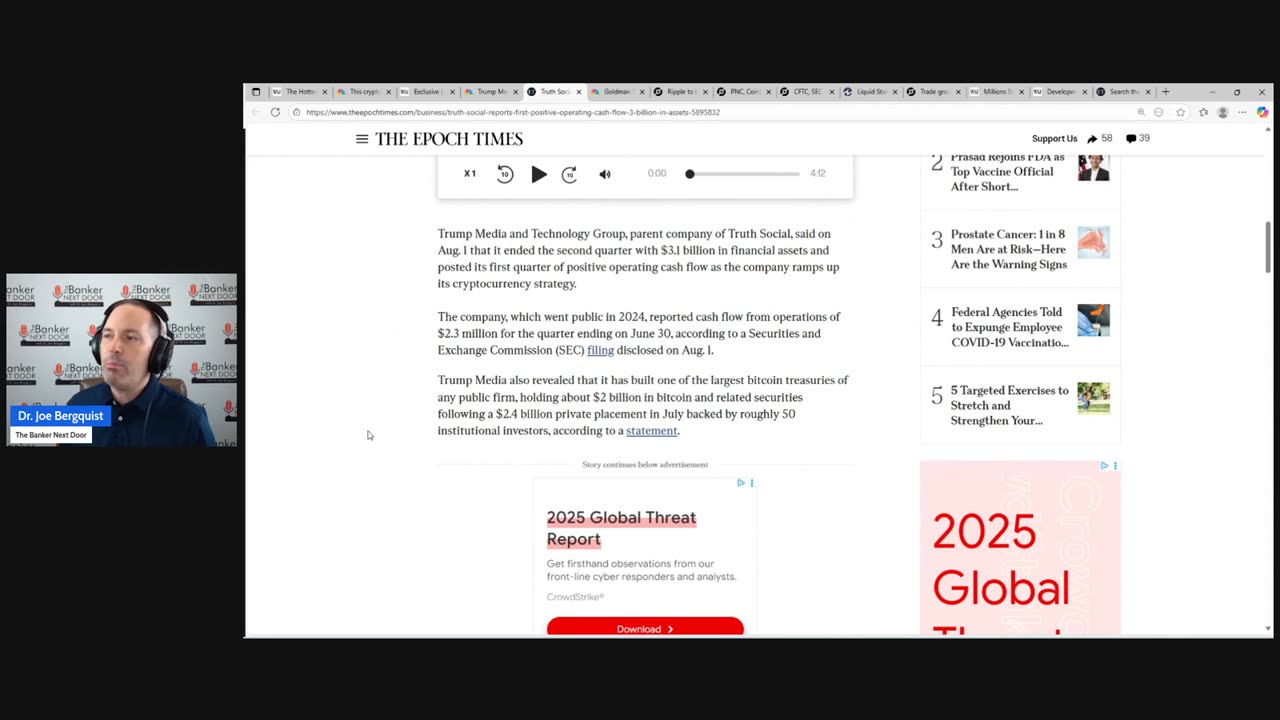Open Federal Agencies Told to Expunge article
This screenshot has width=1280, height=720.
pyautogui.click(x=1009, y=327)
